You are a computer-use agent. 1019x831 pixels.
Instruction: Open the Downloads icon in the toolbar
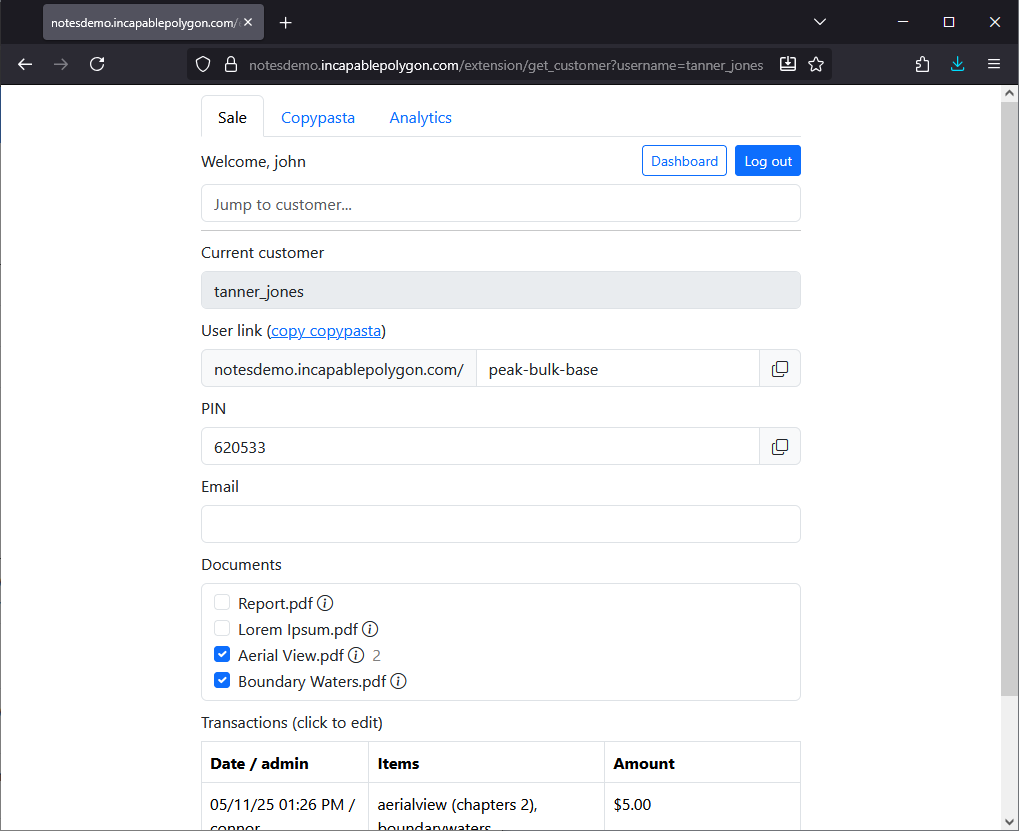957,63
